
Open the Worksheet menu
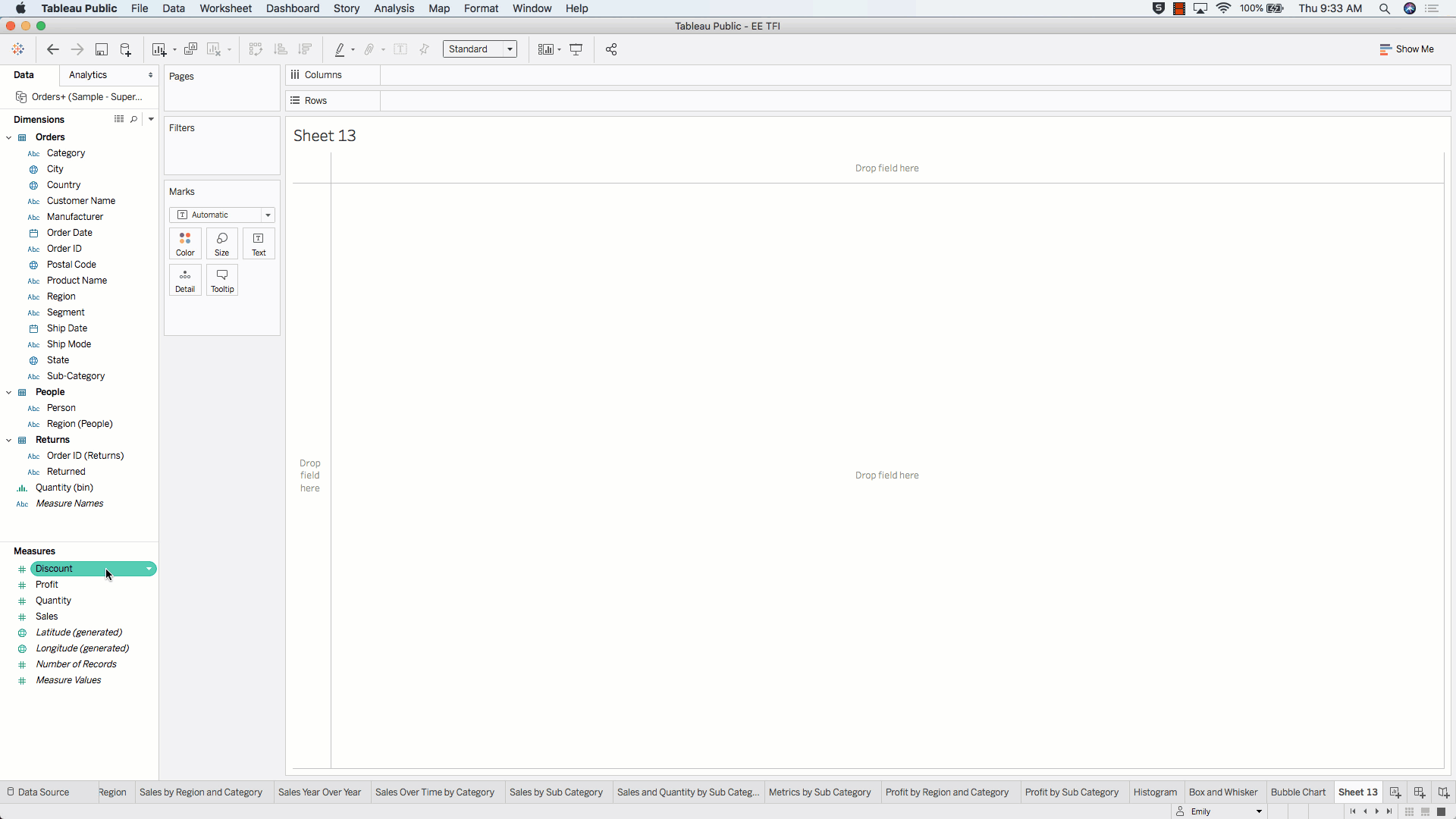[225, 8]
